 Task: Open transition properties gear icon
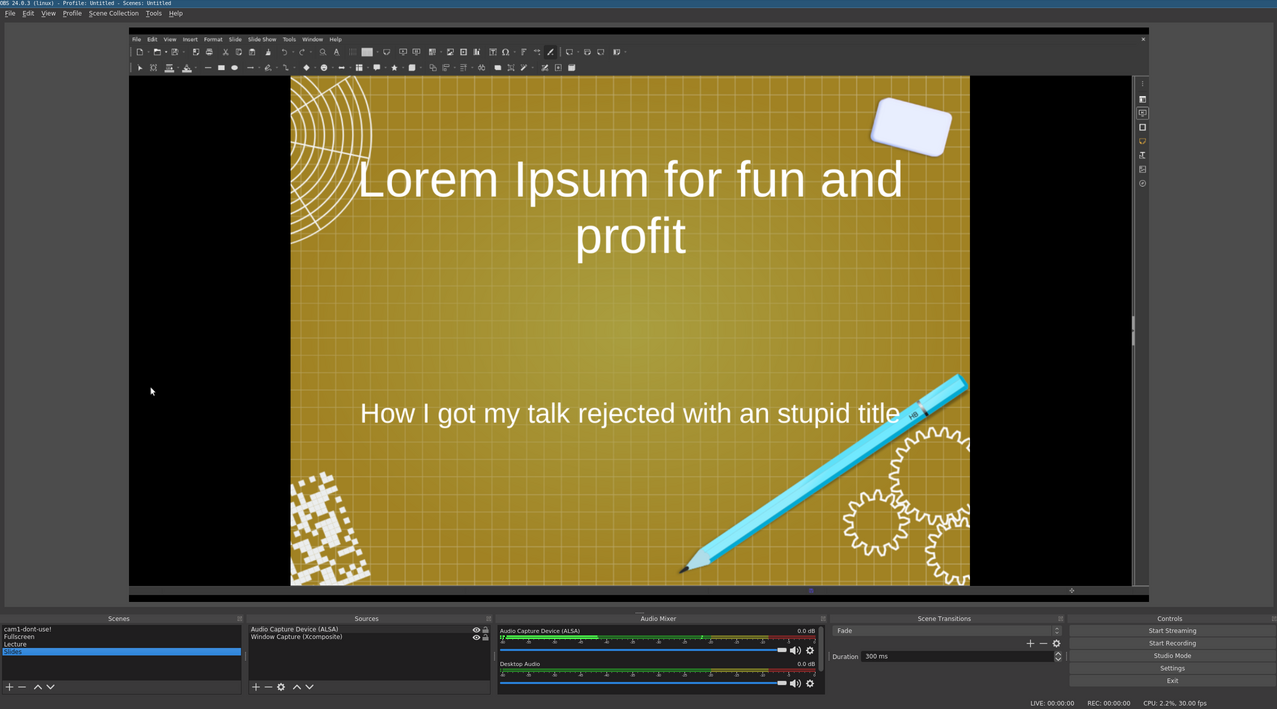[1056, 644]
